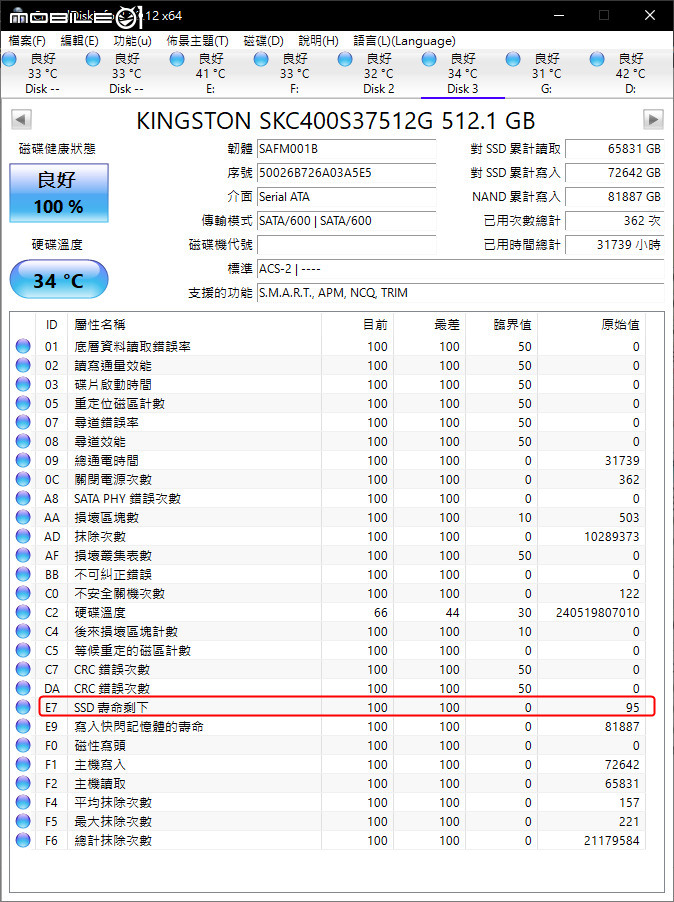Select the 最大抹除次數 row

tap(329, 821)
